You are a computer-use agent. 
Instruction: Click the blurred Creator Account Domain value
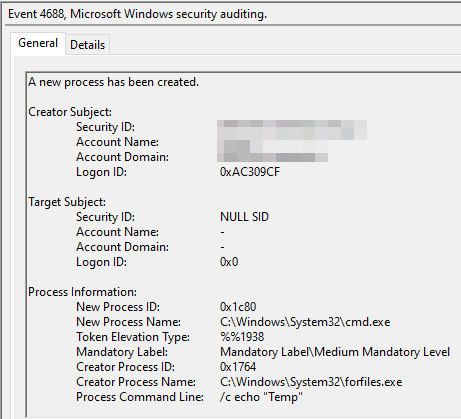[272, 157]
